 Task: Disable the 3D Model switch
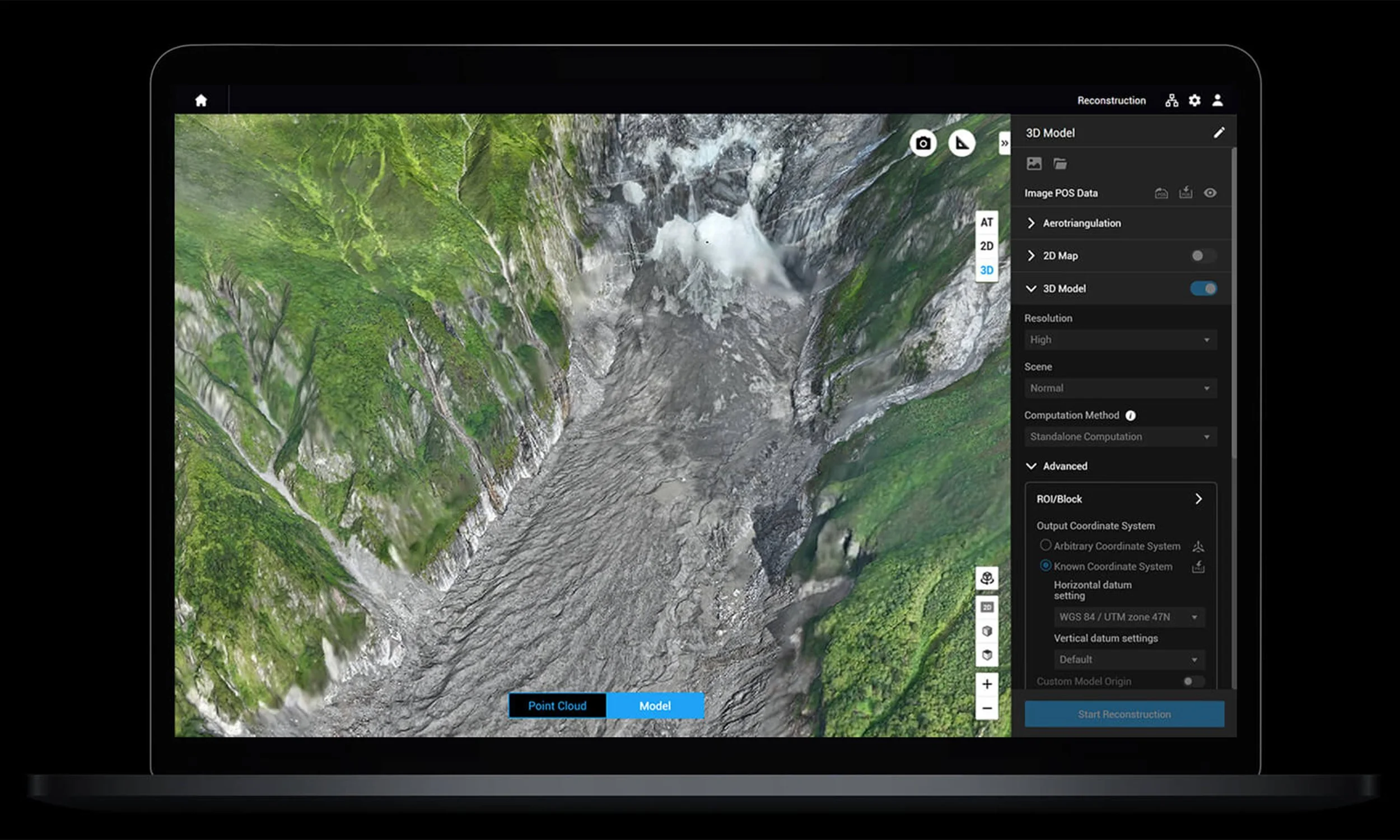click(1202, 288)
